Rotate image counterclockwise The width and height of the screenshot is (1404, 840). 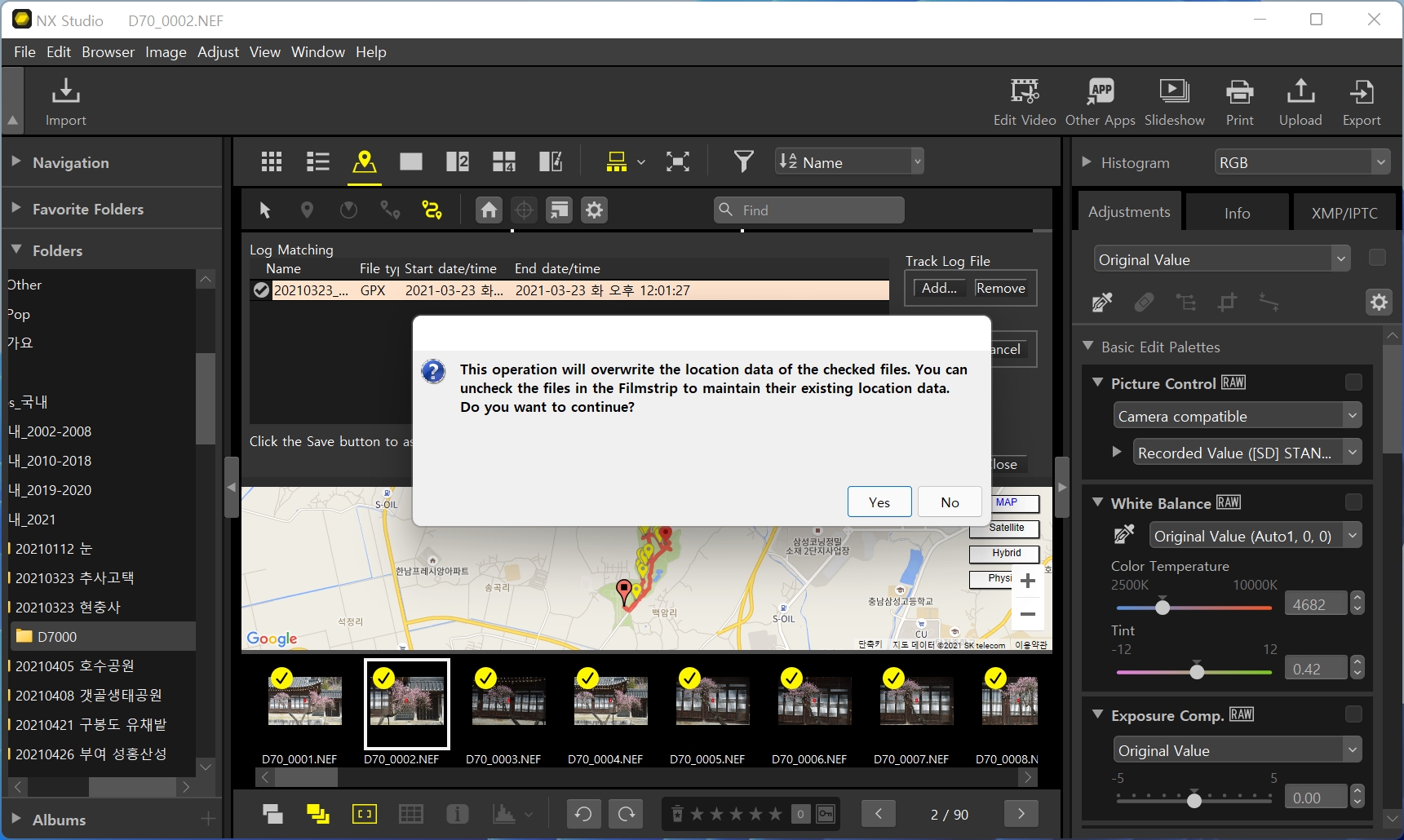click(x=583, y=814)
